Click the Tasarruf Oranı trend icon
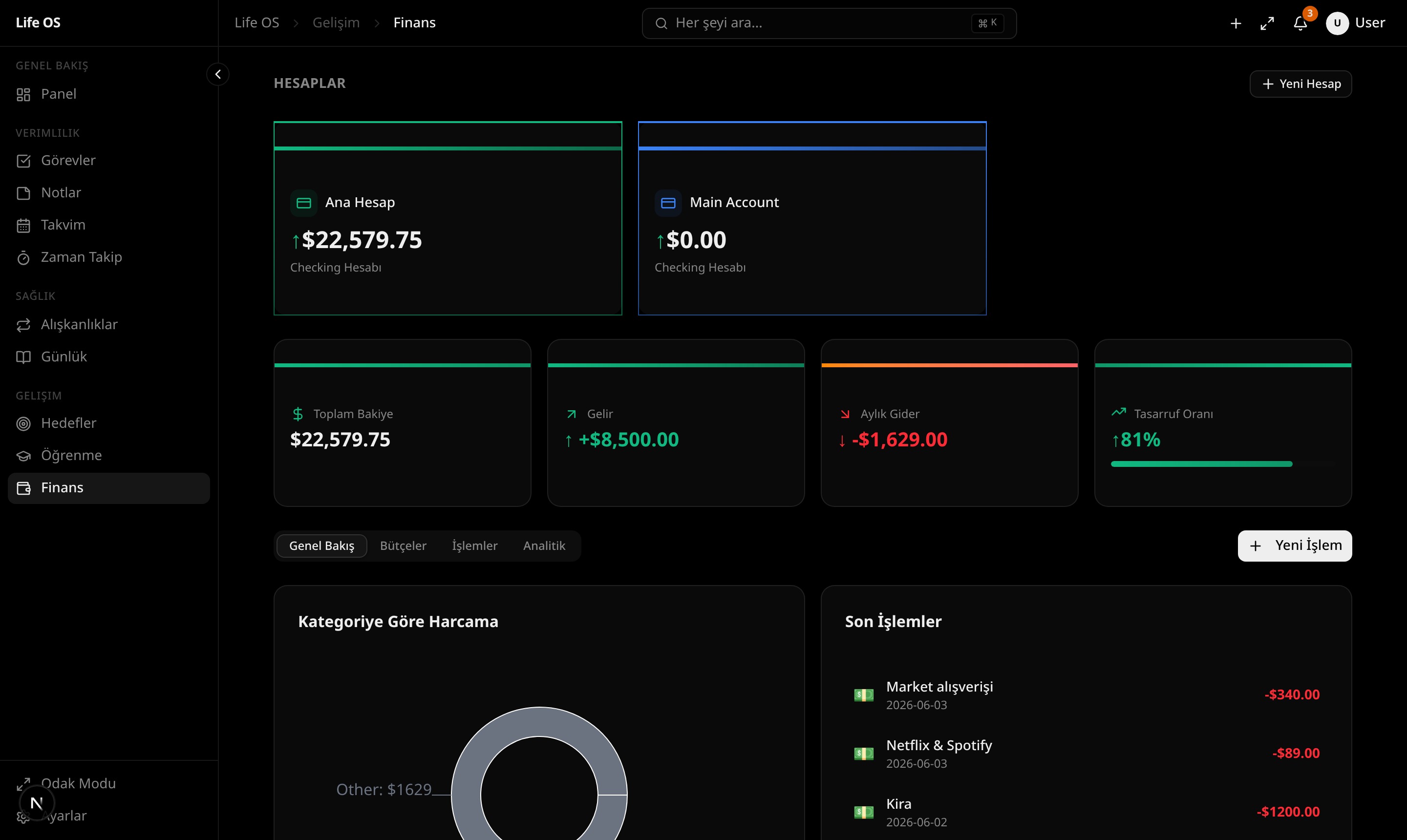Image resolution: width=1407 pixels, height=840 pixels. click(1119, 412)
